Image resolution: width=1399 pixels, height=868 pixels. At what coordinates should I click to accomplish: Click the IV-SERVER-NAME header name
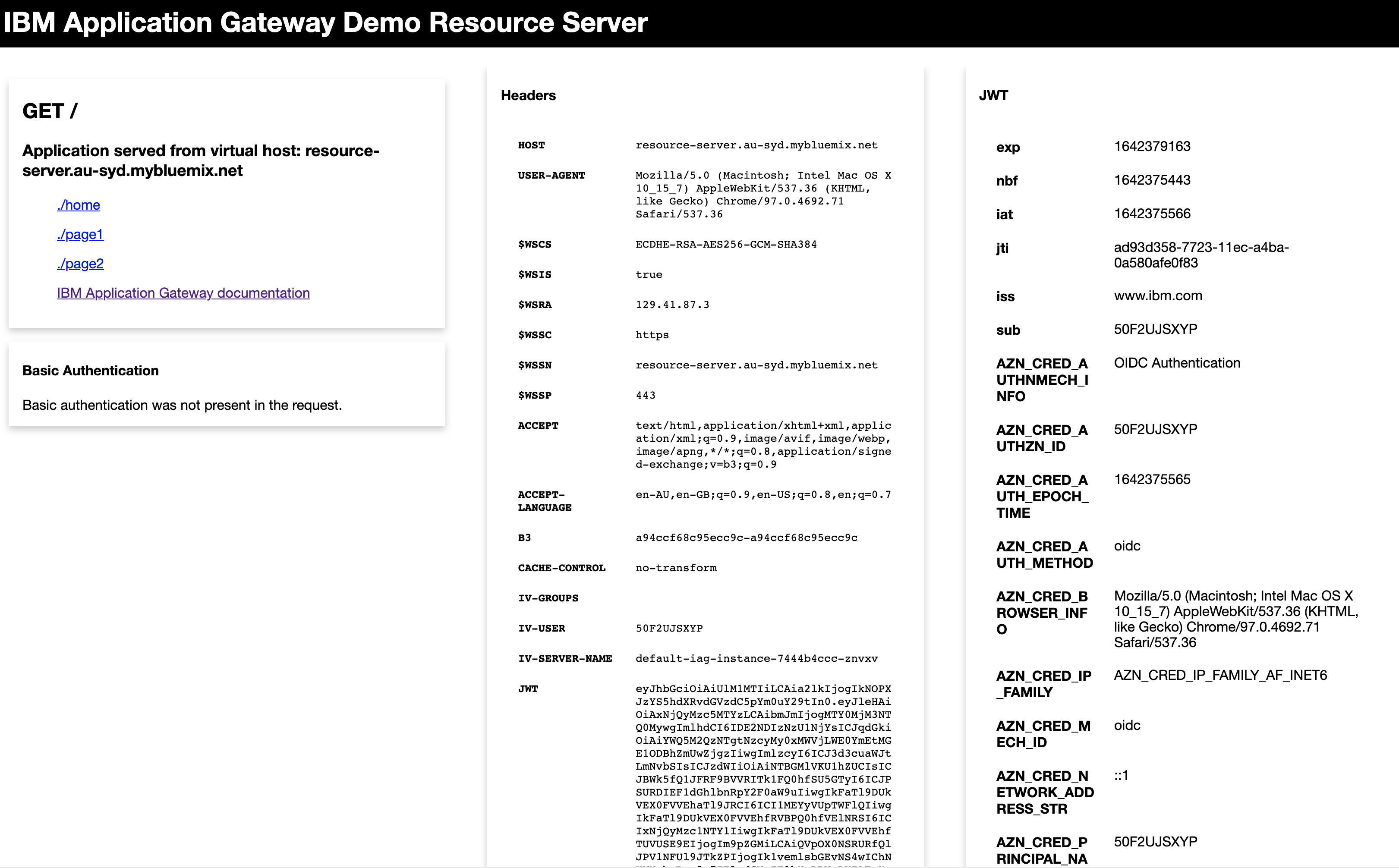[565, 659]
